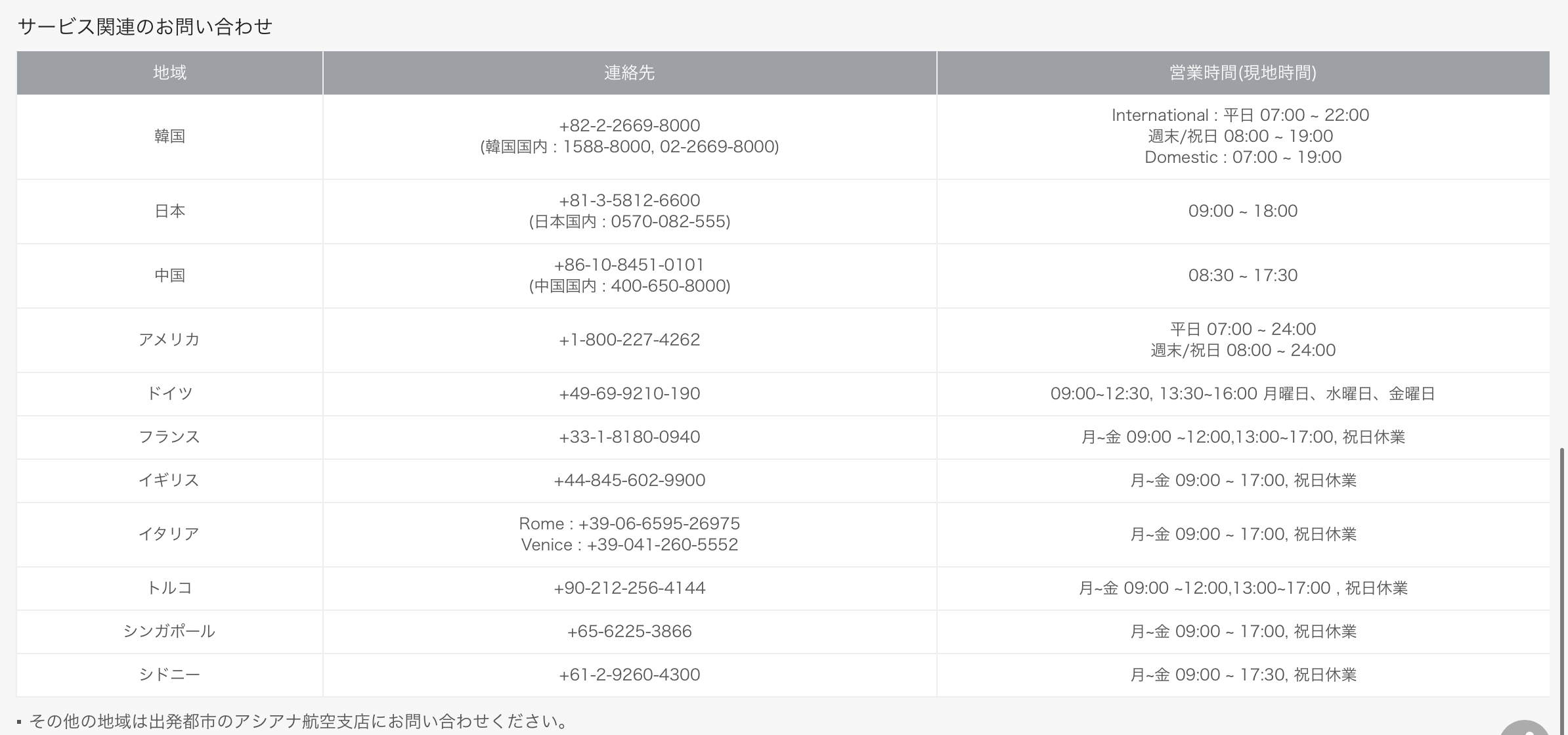Click the シンガポール region cell

tap(169, 631)
